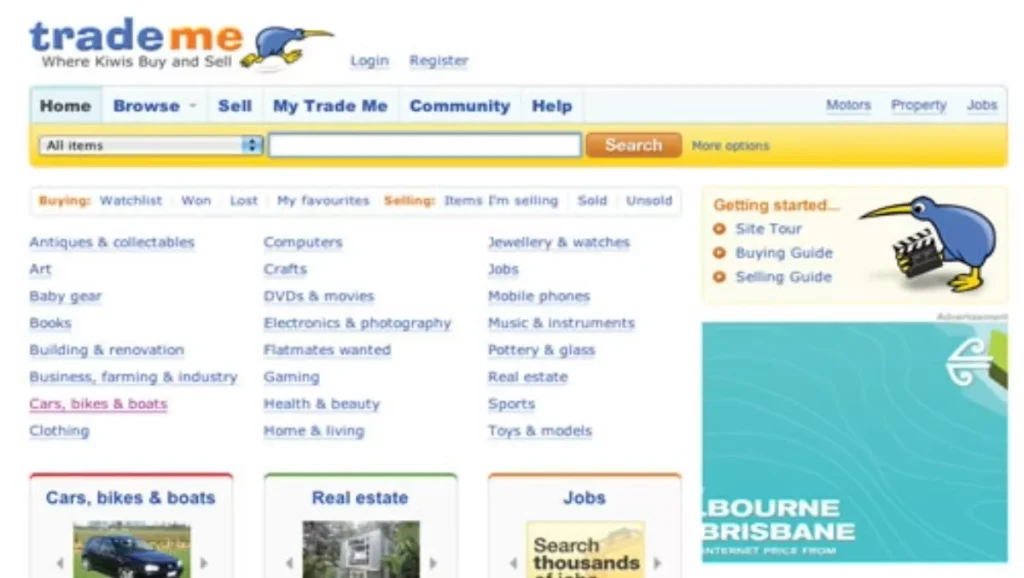The width and height of the screenshot is (1024, 578).
Task: Show previous Real estate listing arrow
Action: coord(289,562)
